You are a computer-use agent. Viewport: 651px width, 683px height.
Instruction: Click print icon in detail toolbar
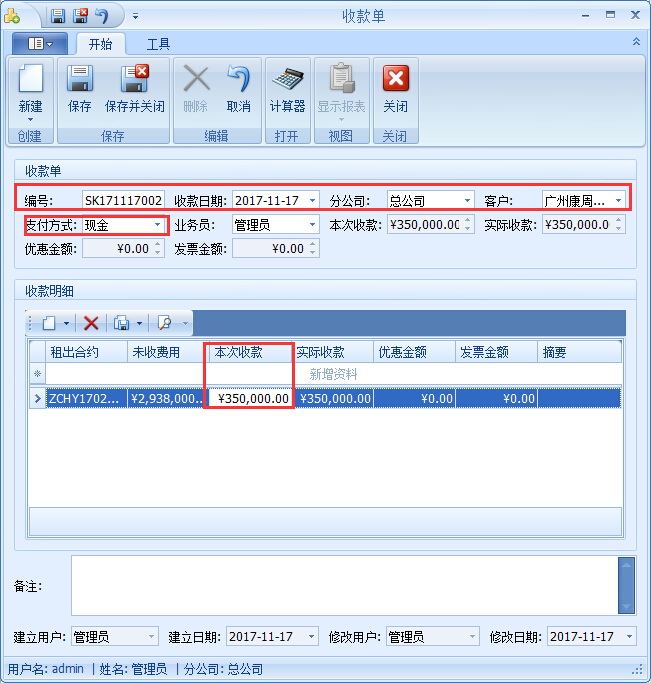click(121, 323)
